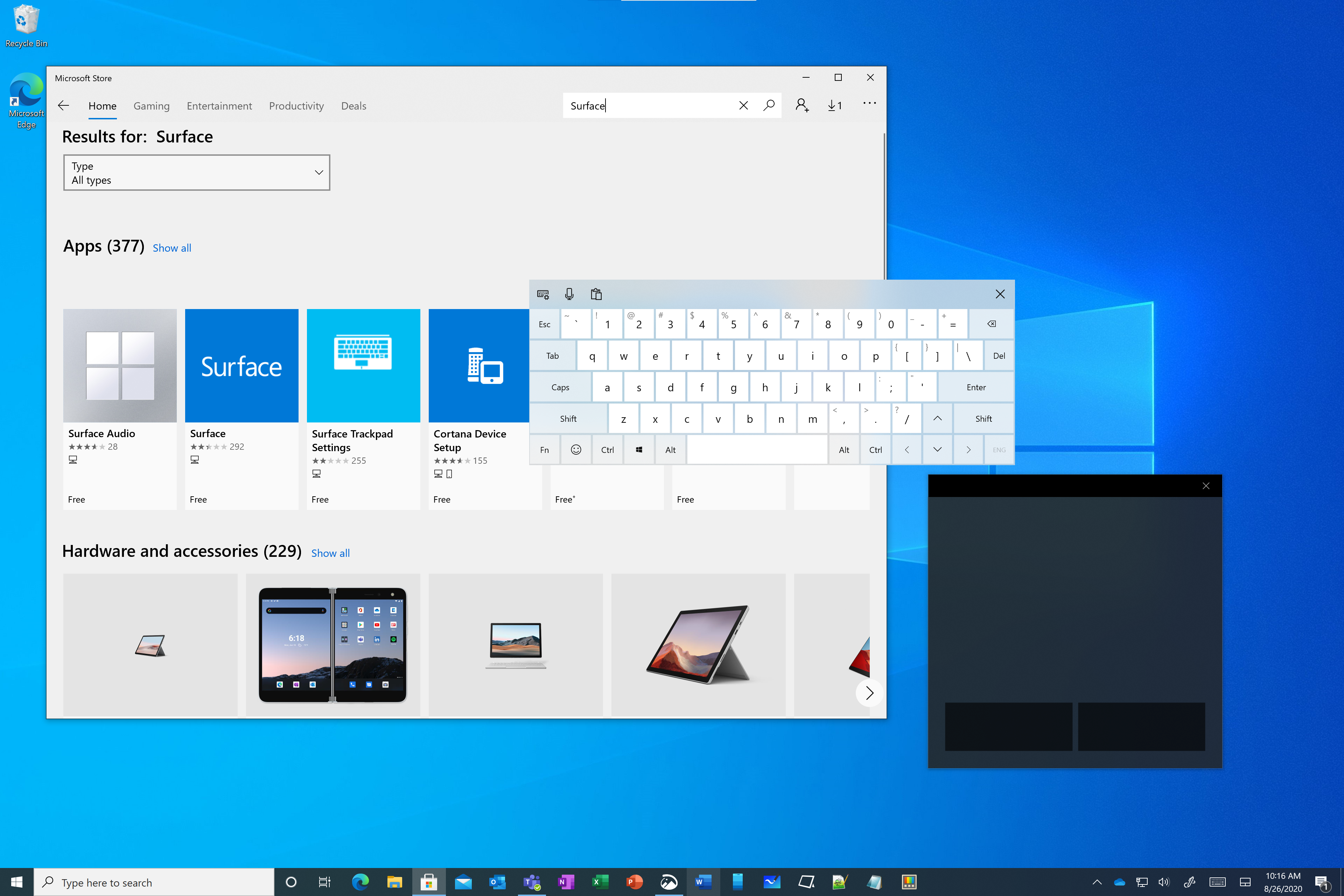Image resolution: width=1344 pixels, height=896 pixels.
Task: Click the Search icon in Microsoft Store toolbar
Action: click(769, 105)
